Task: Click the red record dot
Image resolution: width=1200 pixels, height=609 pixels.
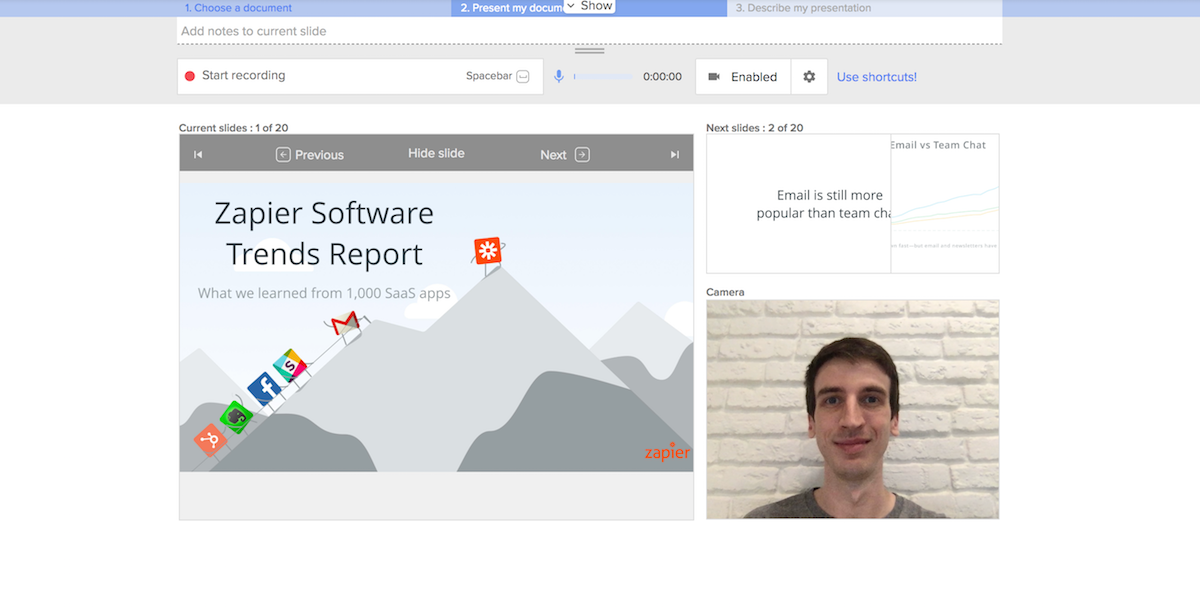Action: [x=190, y=76]
